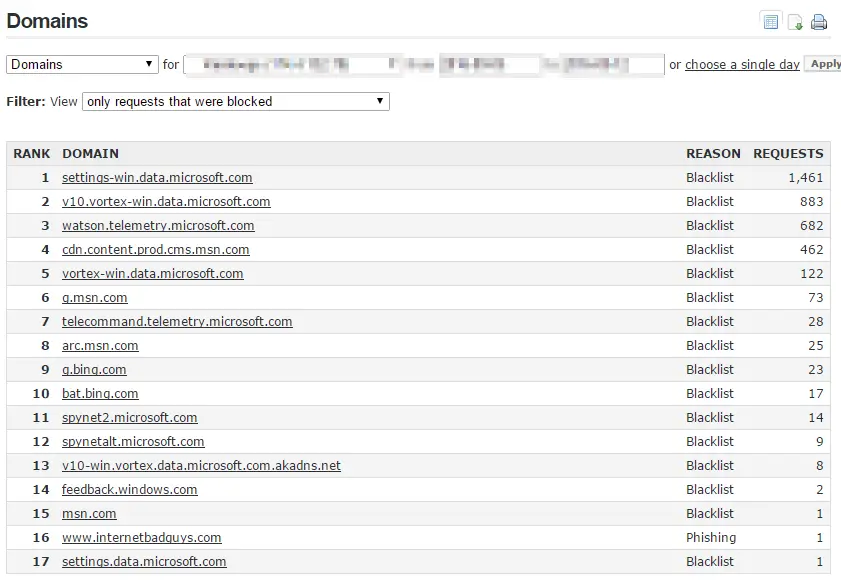Click the Apply button
This screenshot has width=841, height=580.
pos(823,64)
